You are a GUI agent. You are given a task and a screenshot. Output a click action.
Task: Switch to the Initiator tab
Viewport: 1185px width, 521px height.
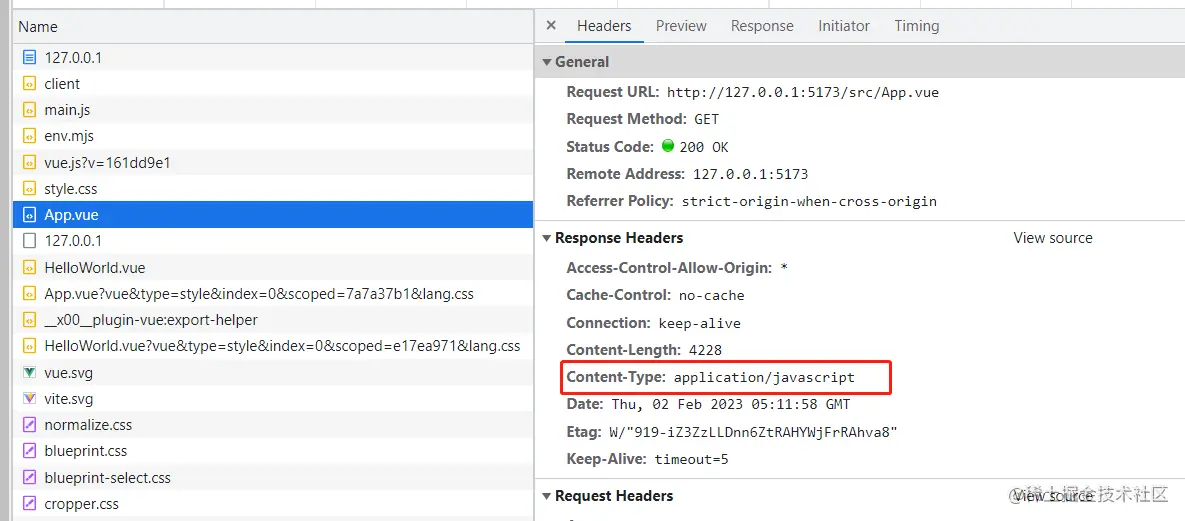pyautogui.click(x=843, y=26)
